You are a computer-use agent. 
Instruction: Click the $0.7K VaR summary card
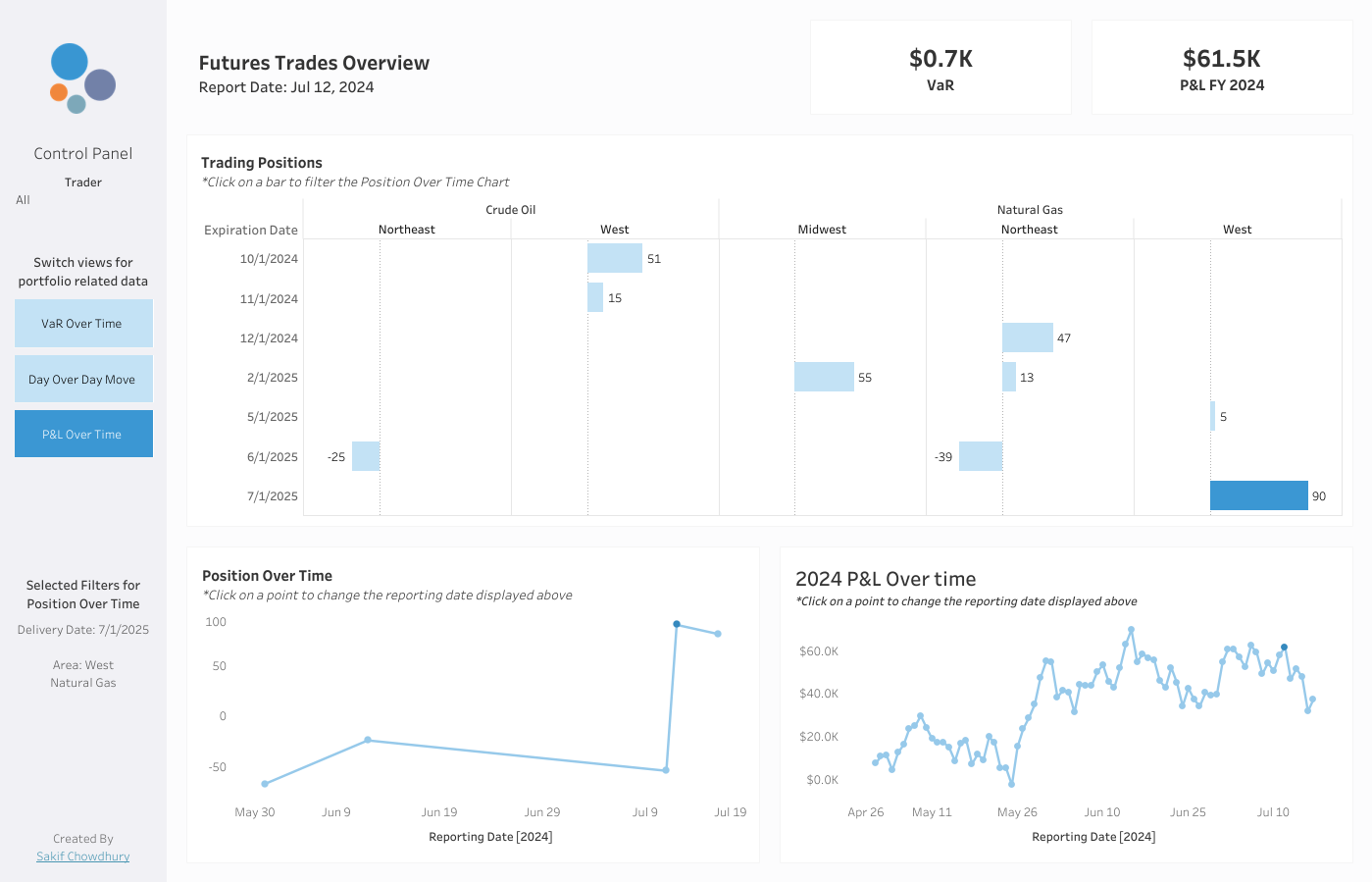[940, 68]
